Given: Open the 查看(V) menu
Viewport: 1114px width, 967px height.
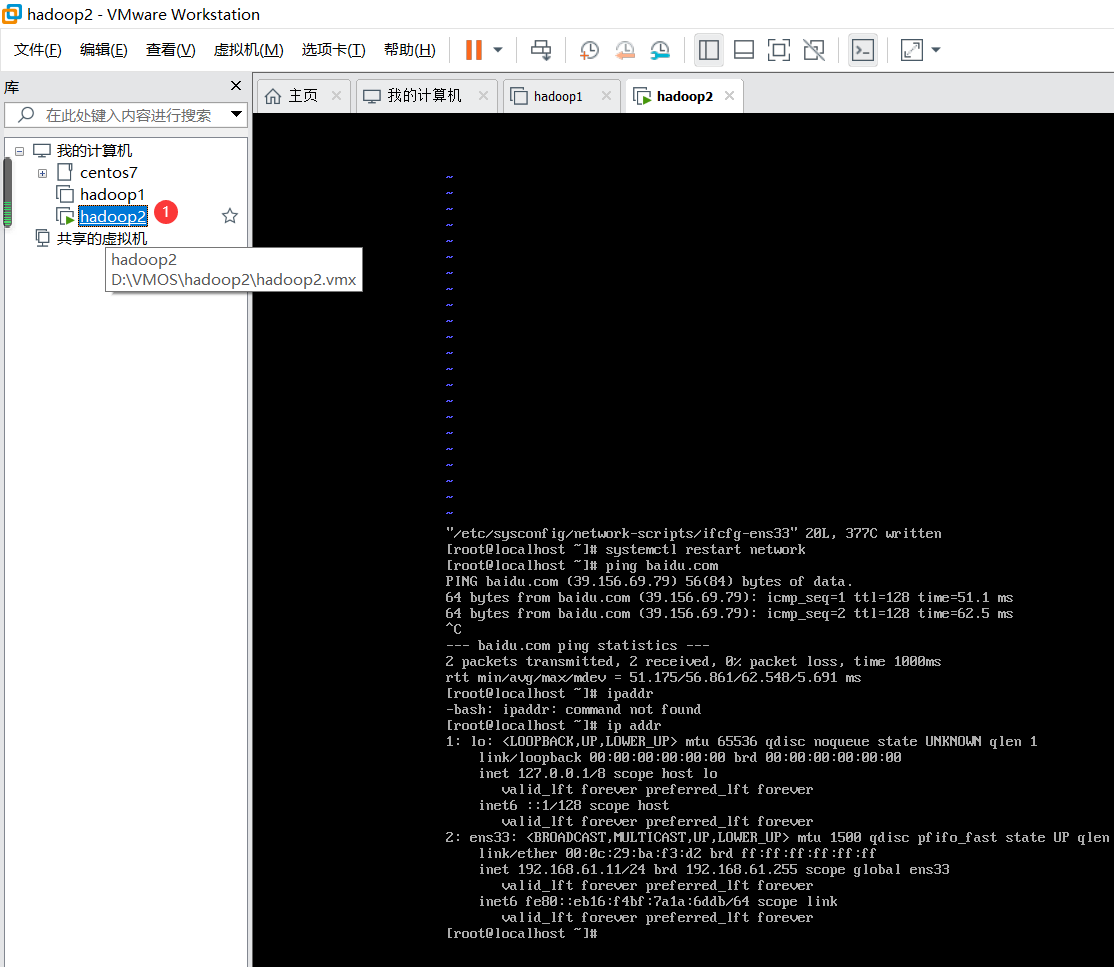Looking at the screenshot, I should [x=171, y=50].
